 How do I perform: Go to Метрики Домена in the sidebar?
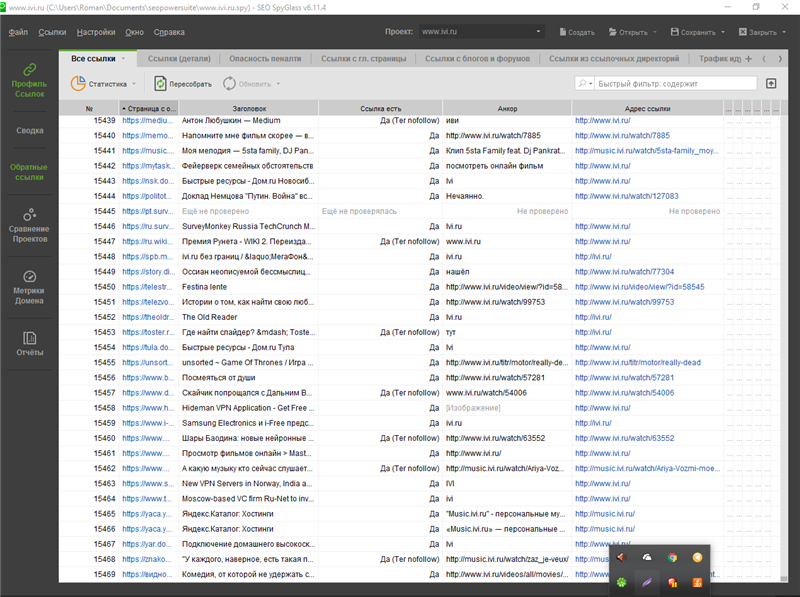tap(29, 288)
